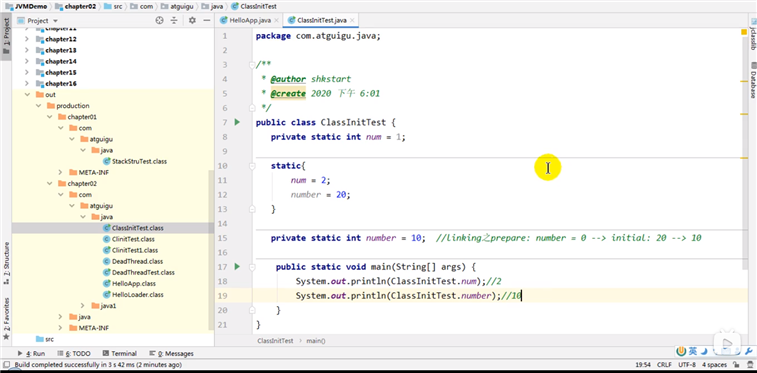
Task: Open the Run tool window tab
Action: [32, 354]
